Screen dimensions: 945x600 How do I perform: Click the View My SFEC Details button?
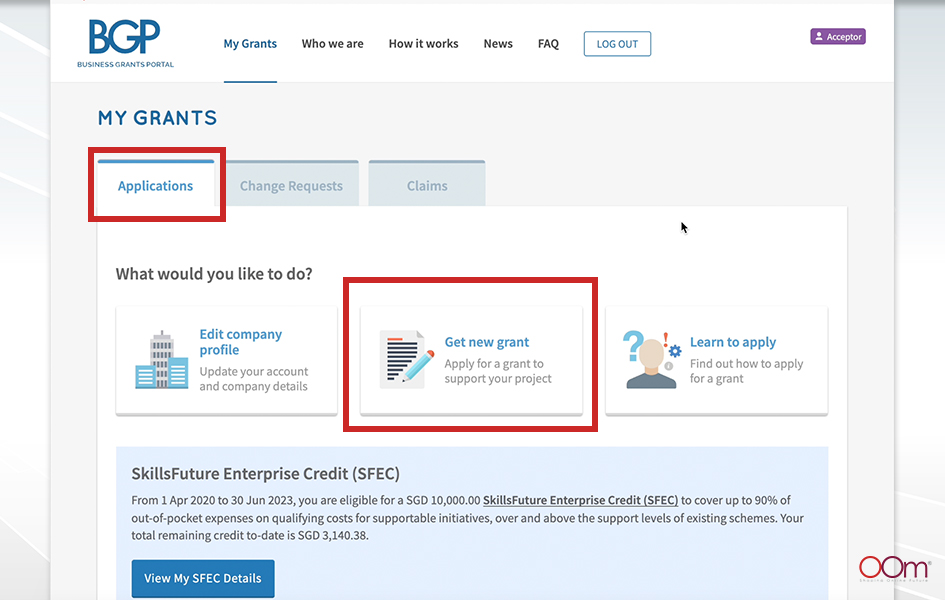(x=203, y=578)
